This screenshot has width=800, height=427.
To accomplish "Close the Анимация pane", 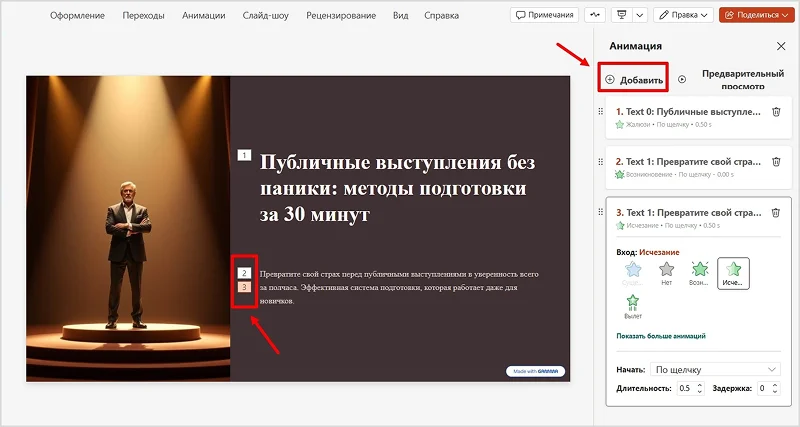I will (781, 46).
